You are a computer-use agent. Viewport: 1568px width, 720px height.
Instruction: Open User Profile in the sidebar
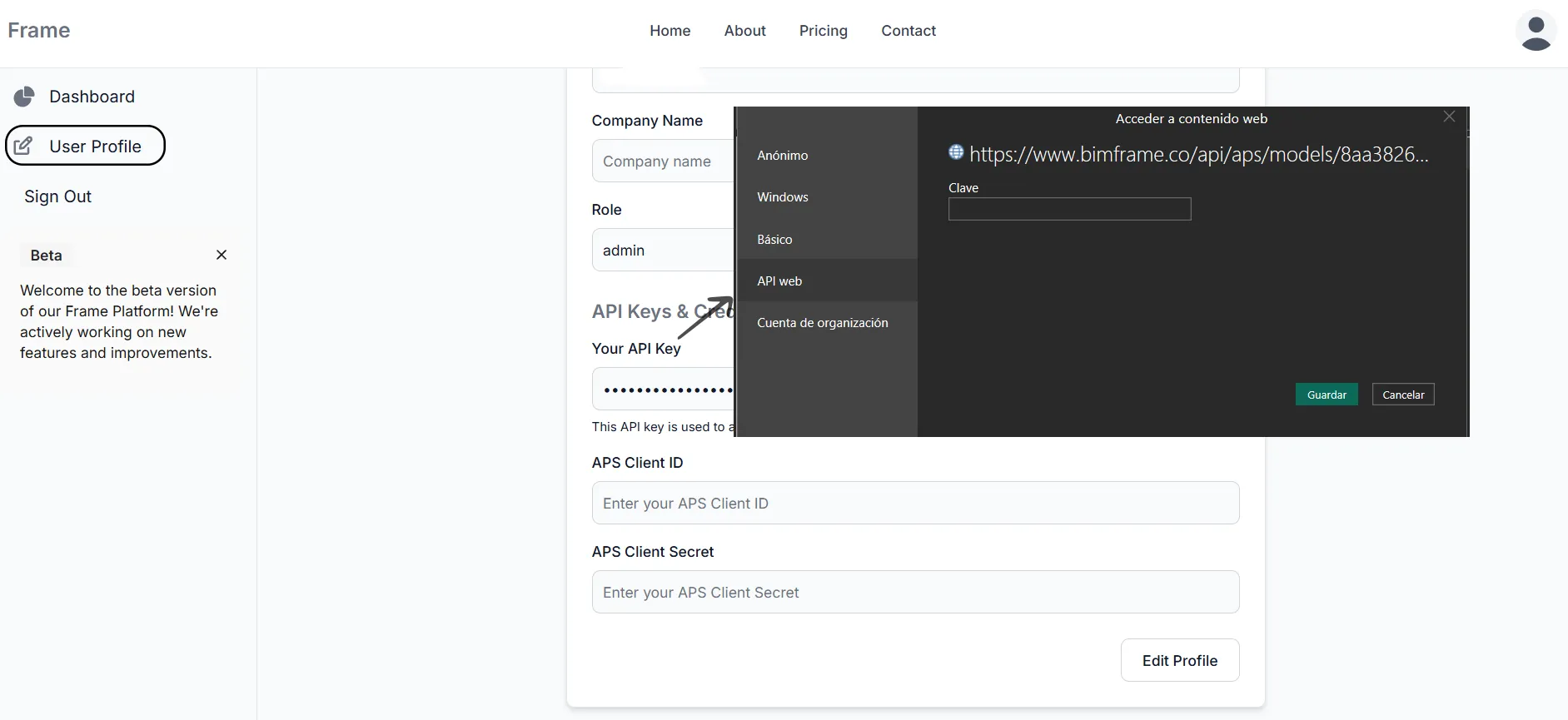[85, 146]
